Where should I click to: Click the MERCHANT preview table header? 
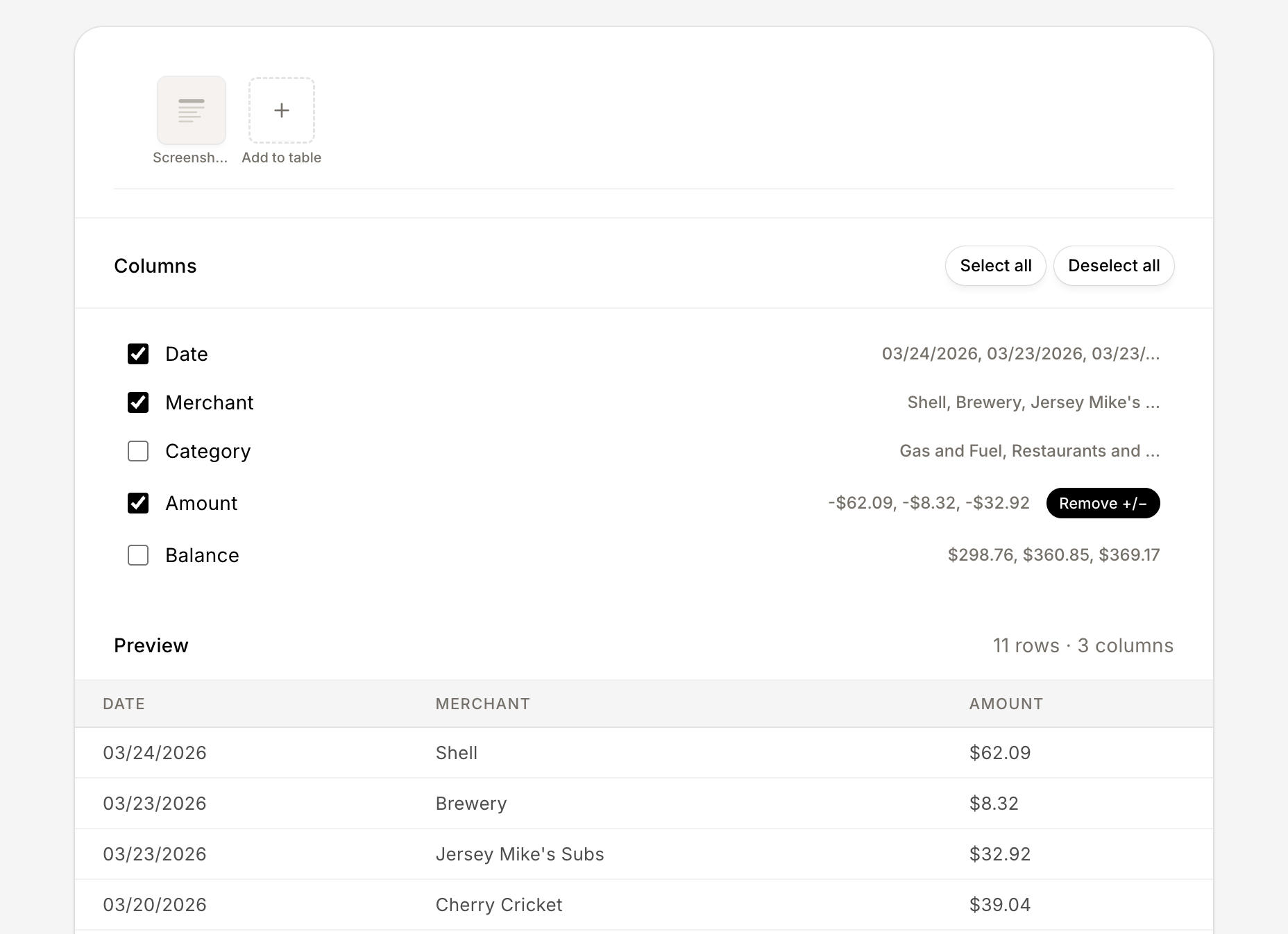coord(483,704)
